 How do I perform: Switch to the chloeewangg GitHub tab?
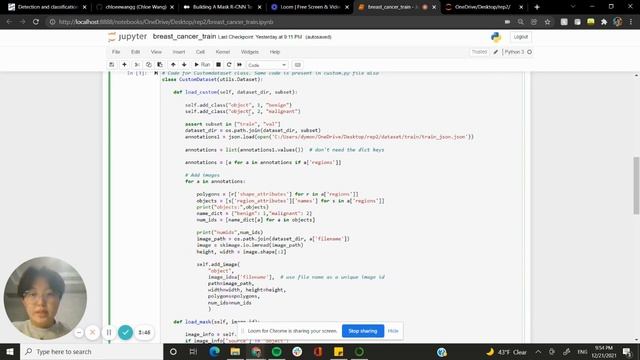135,7
